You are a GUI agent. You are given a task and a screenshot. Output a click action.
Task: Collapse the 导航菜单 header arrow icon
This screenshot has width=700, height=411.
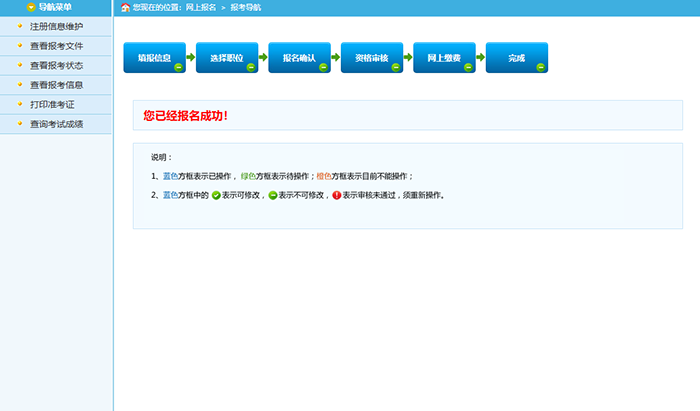pyautogui.click(x=32, y=7)
